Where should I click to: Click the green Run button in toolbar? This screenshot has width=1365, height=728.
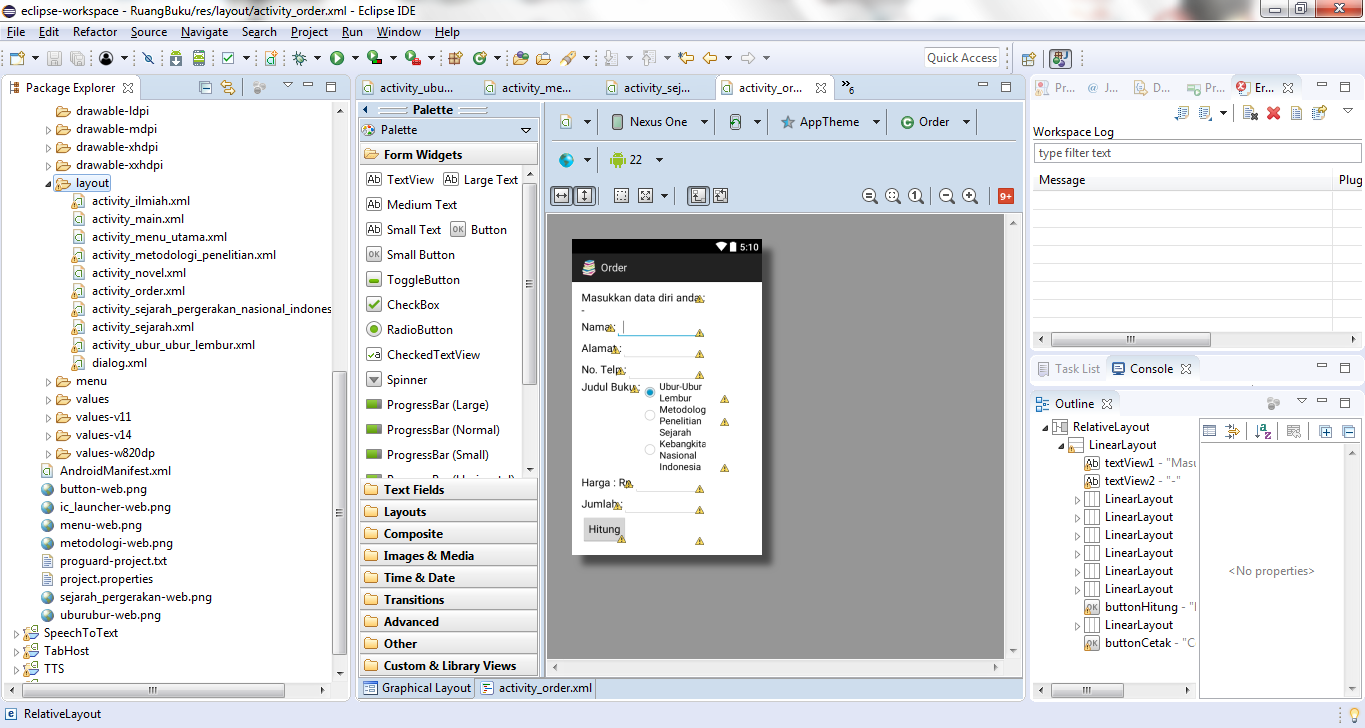pos(337,59)
